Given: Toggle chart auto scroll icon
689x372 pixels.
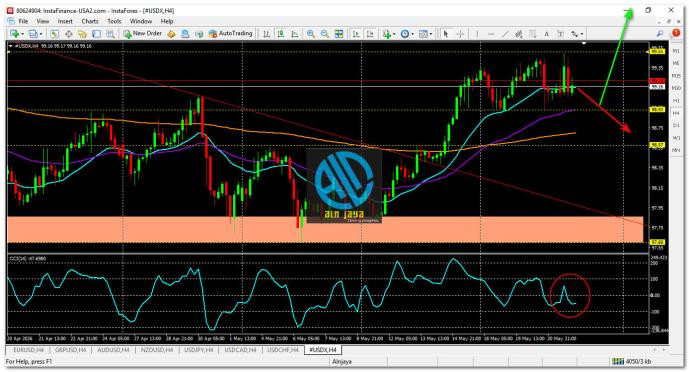Looking at the screenshot, I should click(x=356, y=34).
